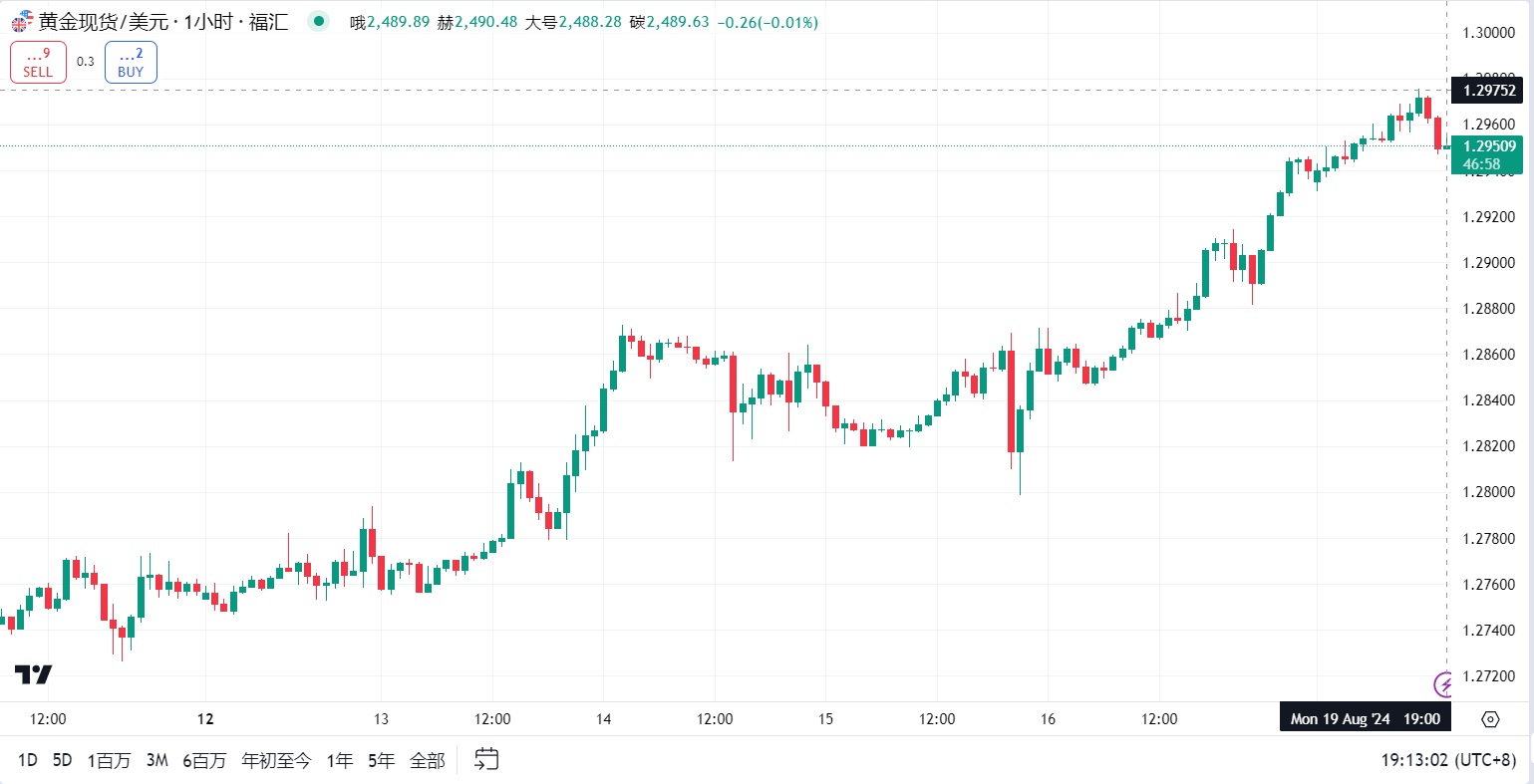1534x784 pixels.
Task: Click the blue BUY price button
Action: pos(131,62)
